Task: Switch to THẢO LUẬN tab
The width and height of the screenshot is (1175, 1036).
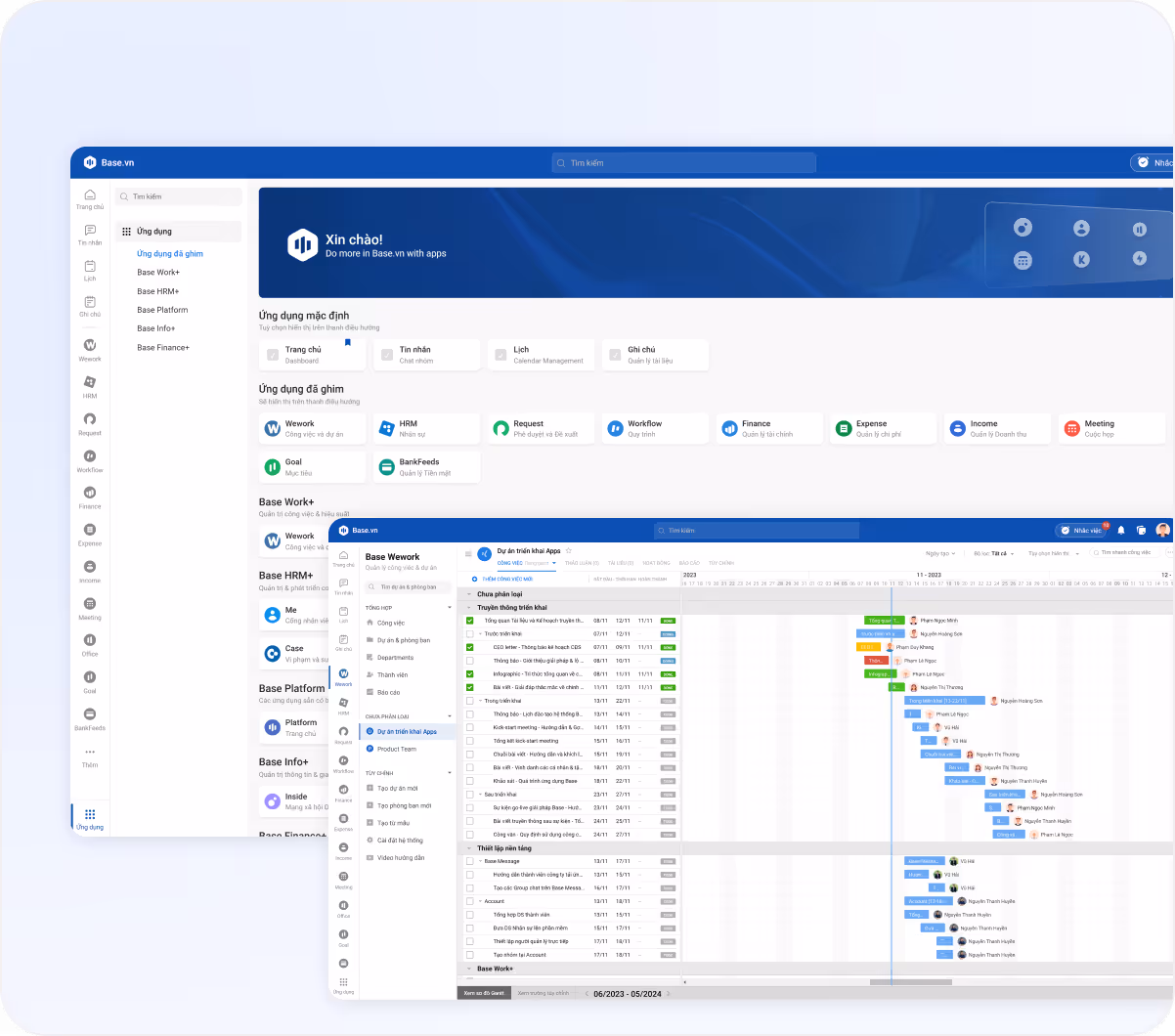Action: [582, 563]
